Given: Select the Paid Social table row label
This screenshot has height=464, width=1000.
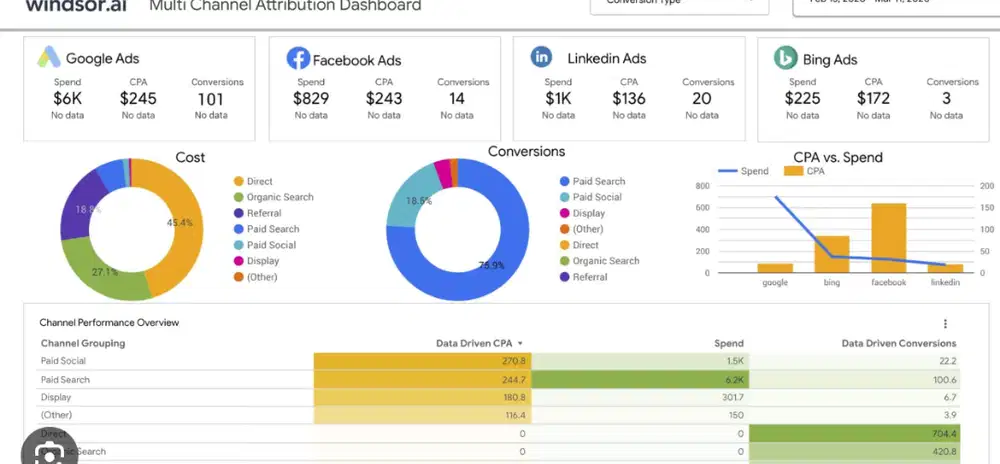Looking at the screenshot, I should tap(64, 361).
